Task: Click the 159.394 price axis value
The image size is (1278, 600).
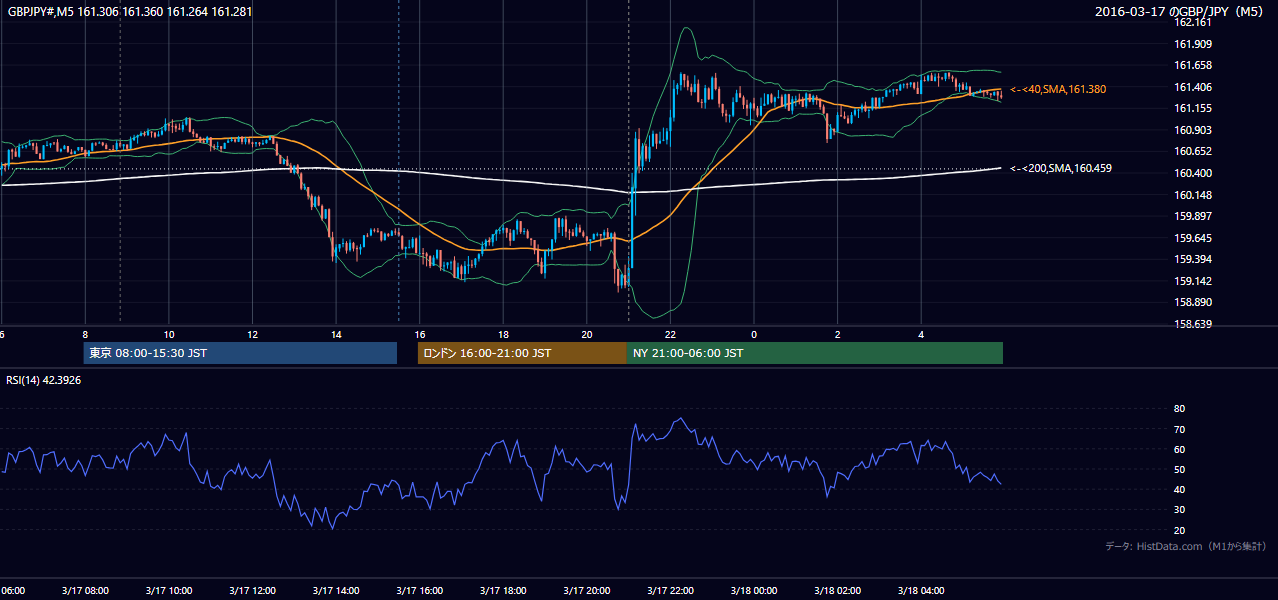Action: tap(1193, 259)
